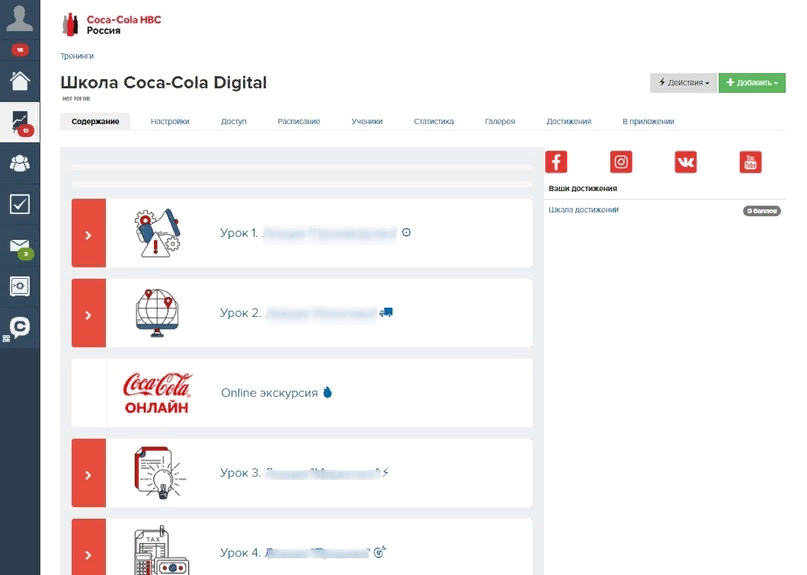The image size is (807, 575).
Task: Click the Ваши достижения heading
Action: click(583, 188)
